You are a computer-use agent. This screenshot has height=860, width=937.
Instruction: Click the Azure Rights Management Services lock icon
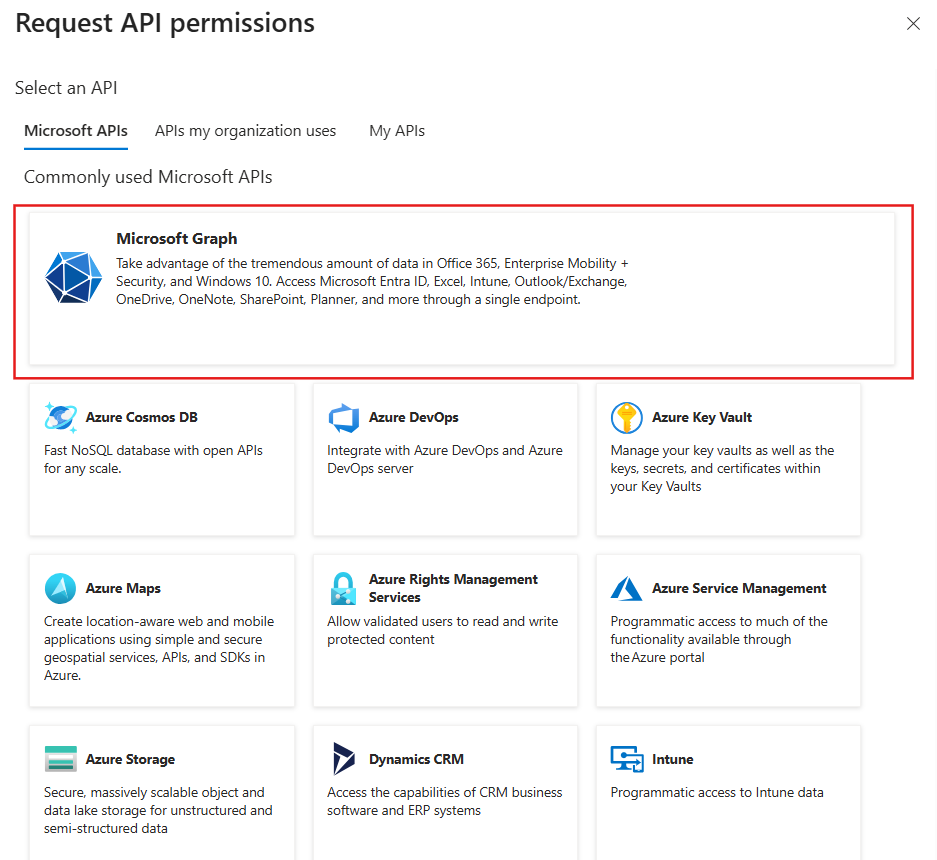[x=343, y=588]
